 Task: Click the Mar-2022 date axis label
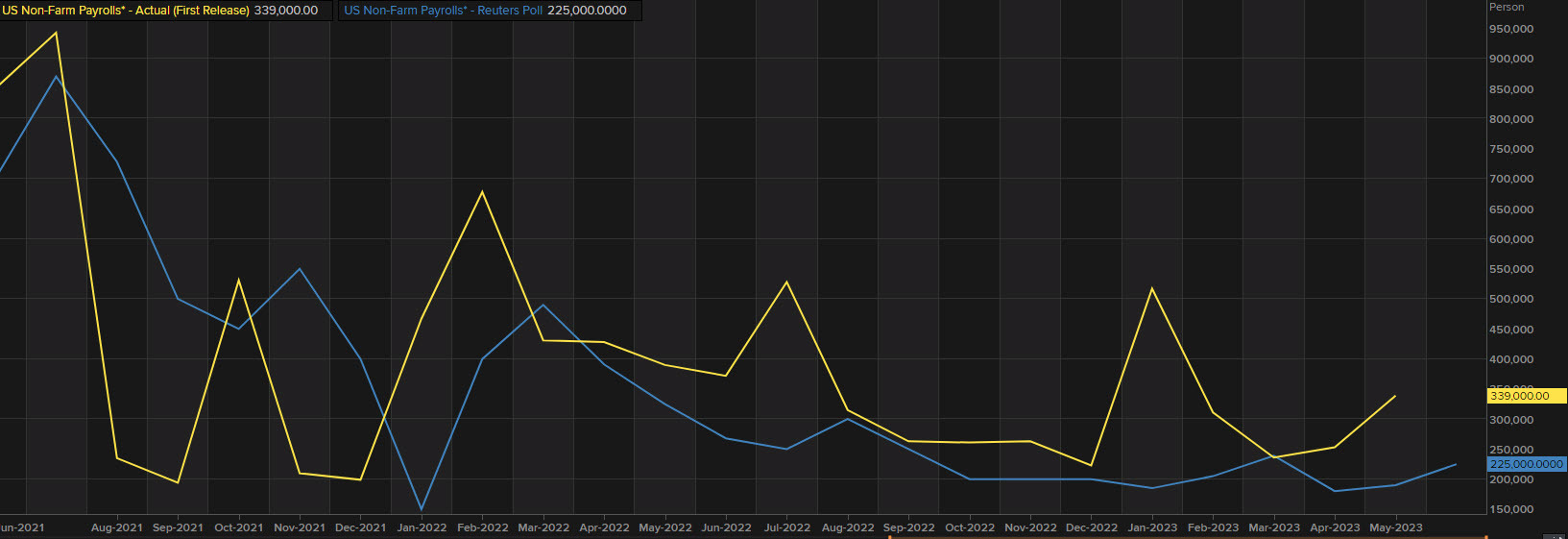tap(543, 527)
